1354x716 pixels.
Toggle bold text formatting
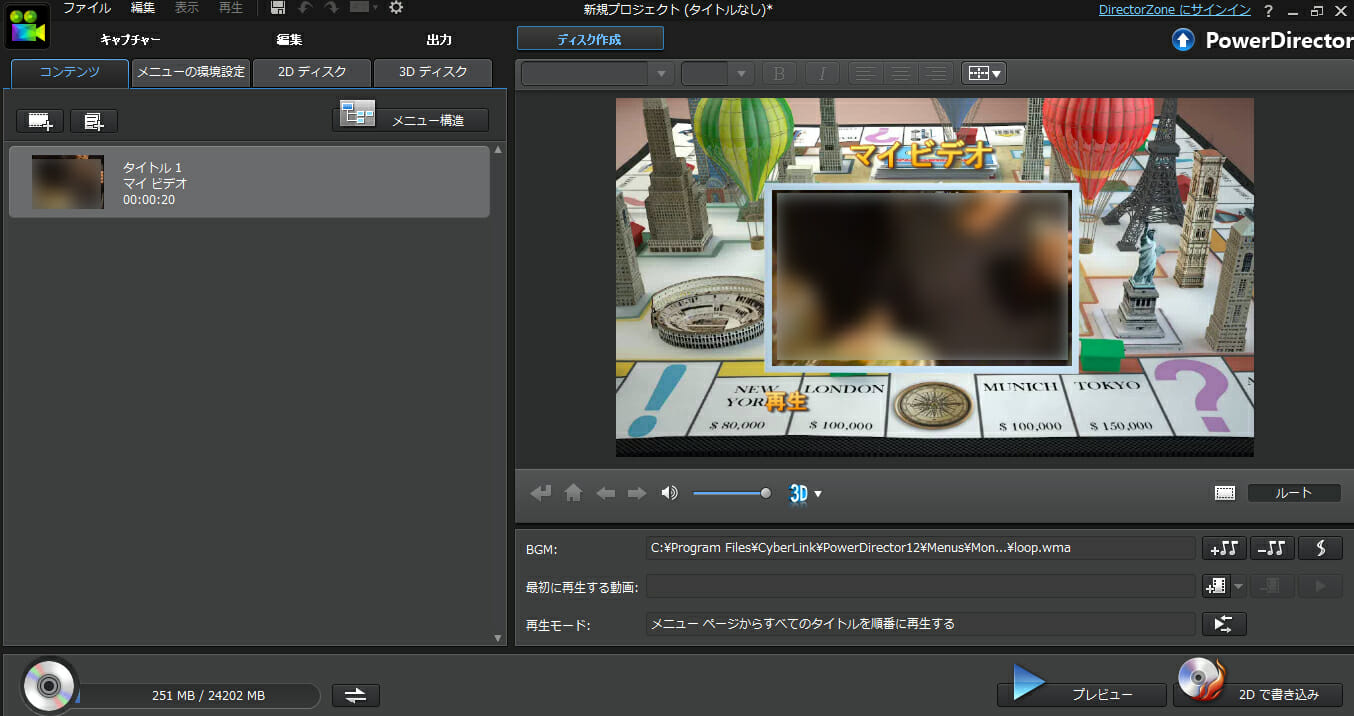(780, 73)
